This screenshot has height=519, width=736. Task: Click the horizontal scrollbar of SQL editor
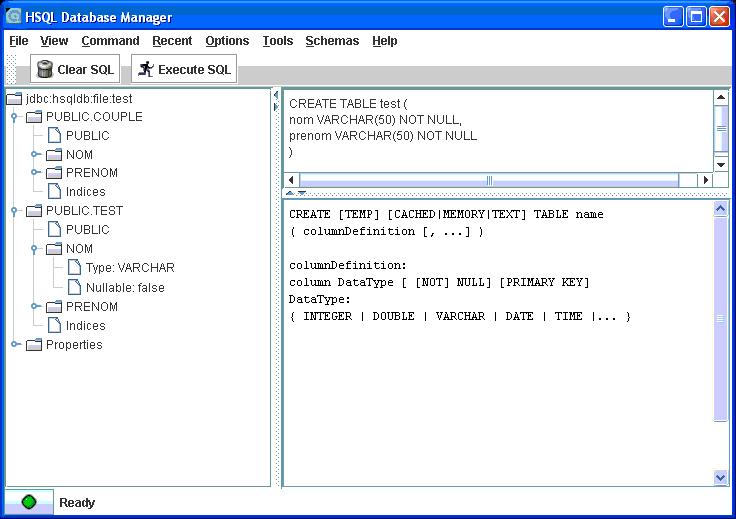click(489, 180)
